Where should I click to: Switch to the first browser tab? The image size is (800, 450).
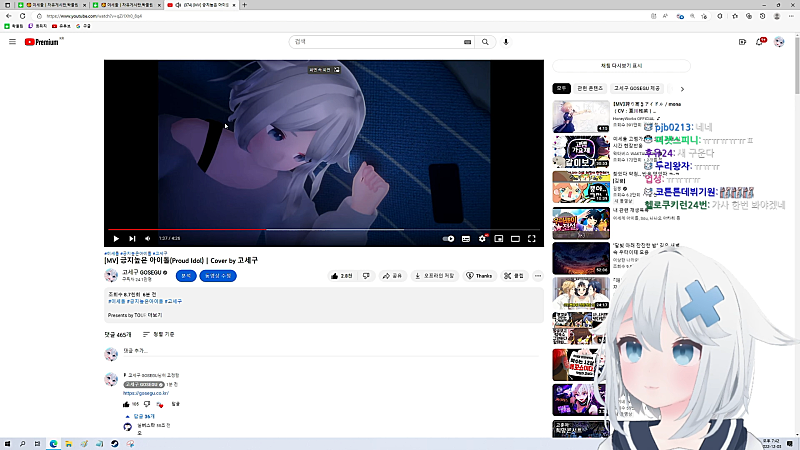(x=51, y=5)
